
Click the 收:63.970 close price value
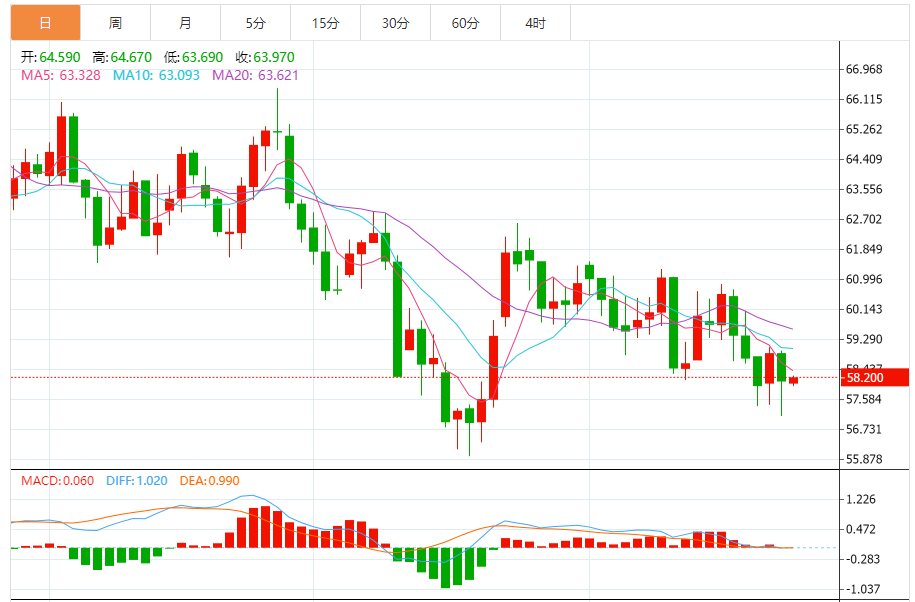pos(265,57)
